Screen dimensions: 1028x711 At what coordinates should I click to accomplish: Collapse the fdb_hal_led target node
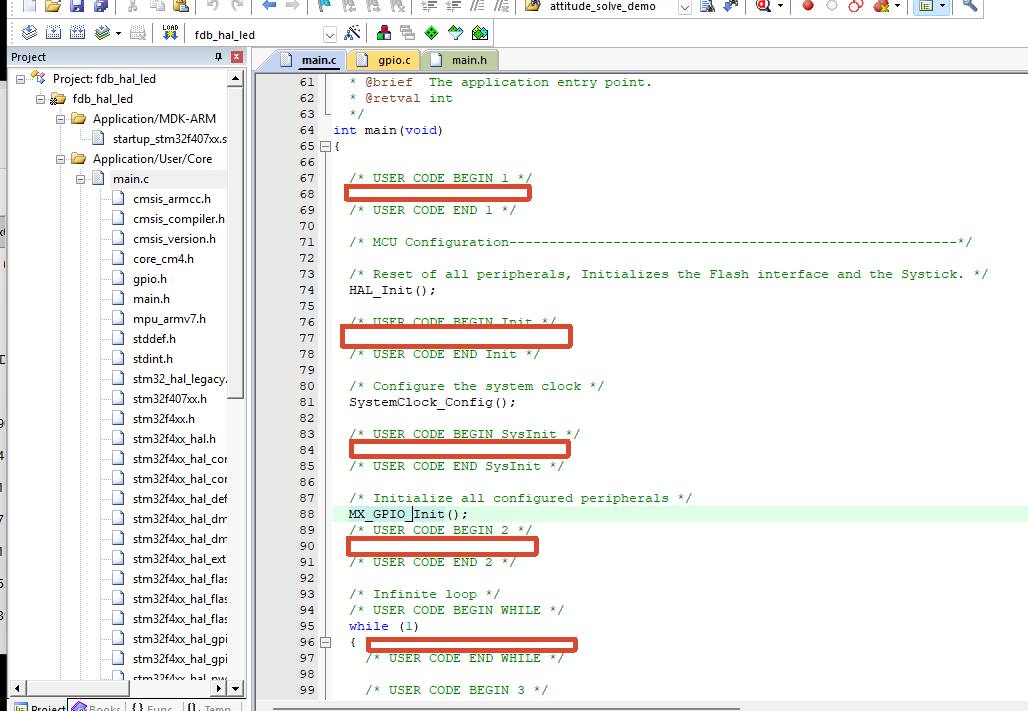[x=41, y=99]
